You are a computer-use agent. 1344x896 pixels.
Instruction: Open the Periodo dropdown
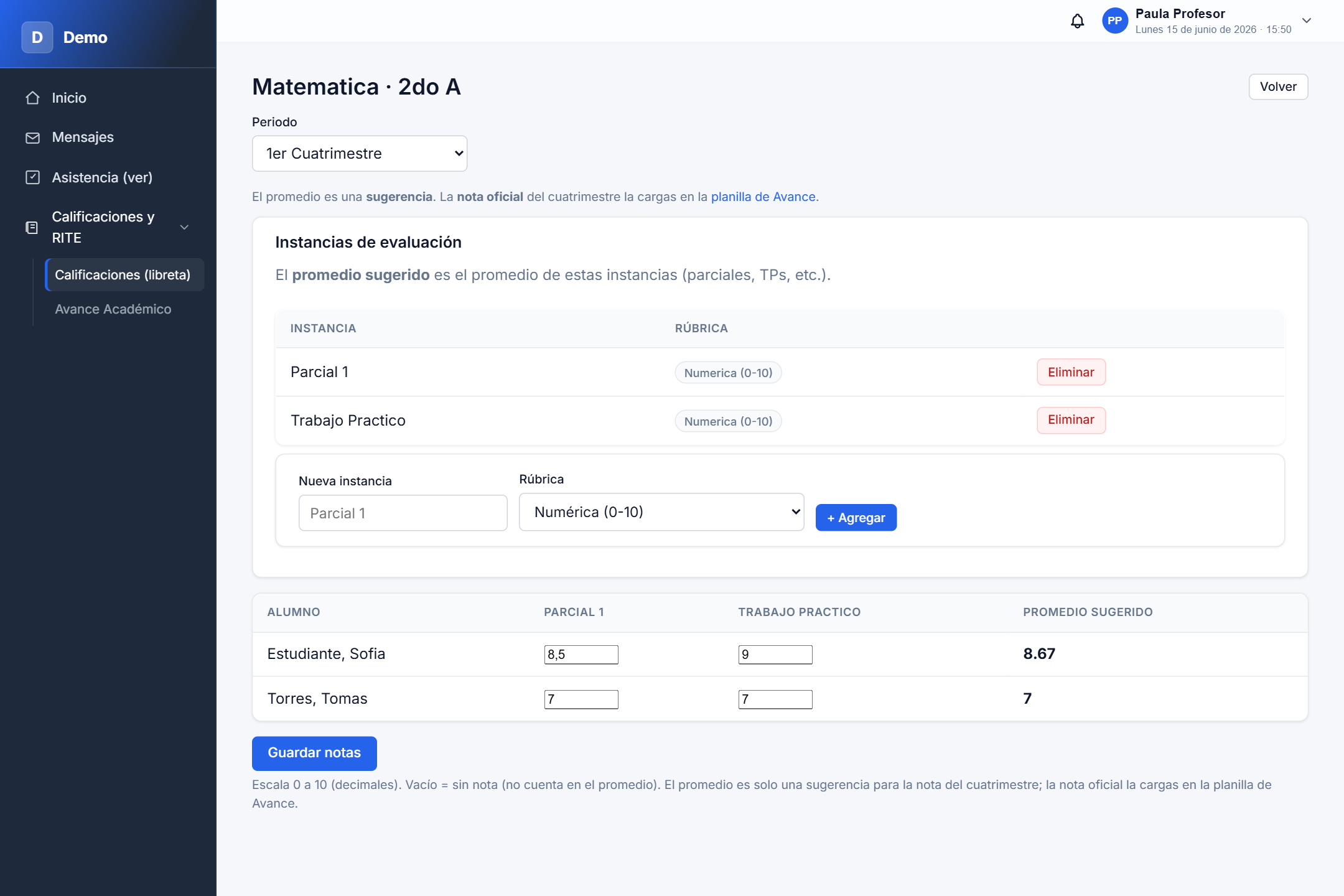tap(360, 154)
